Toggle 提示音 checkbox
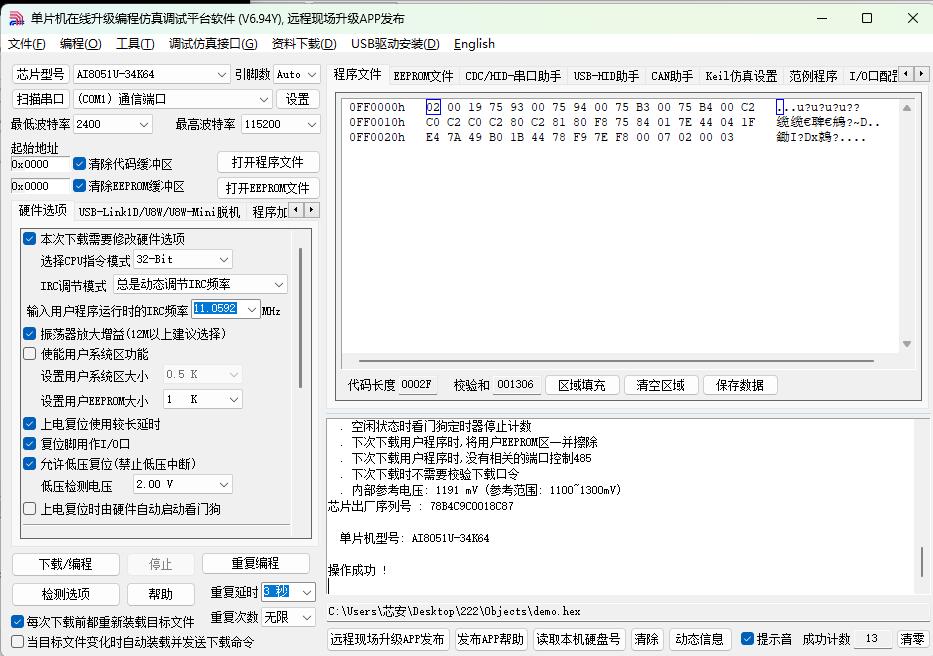Screen dimensions: 933x656 click(x=747, y=639)
